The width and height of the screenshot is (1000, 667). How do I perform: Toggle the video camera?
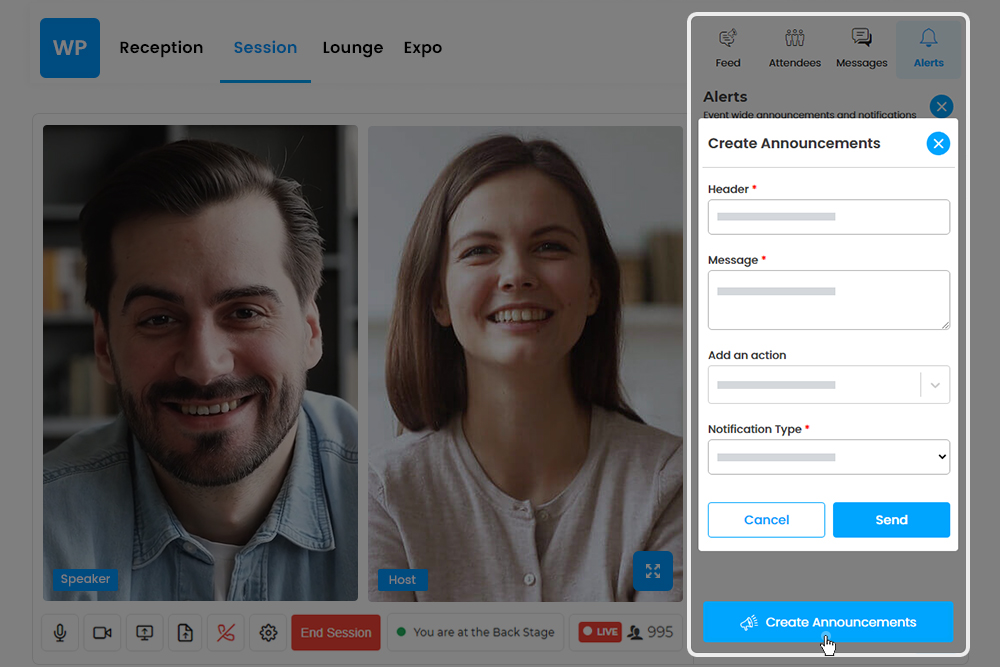click(x=102, y=632)
